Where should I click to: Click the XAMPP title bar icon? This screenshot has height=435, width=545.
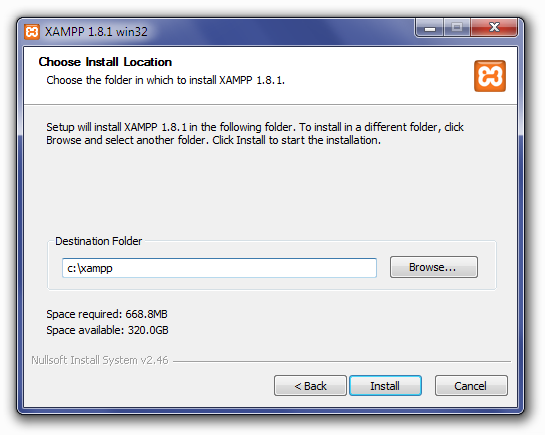click(x=32, y=32)
